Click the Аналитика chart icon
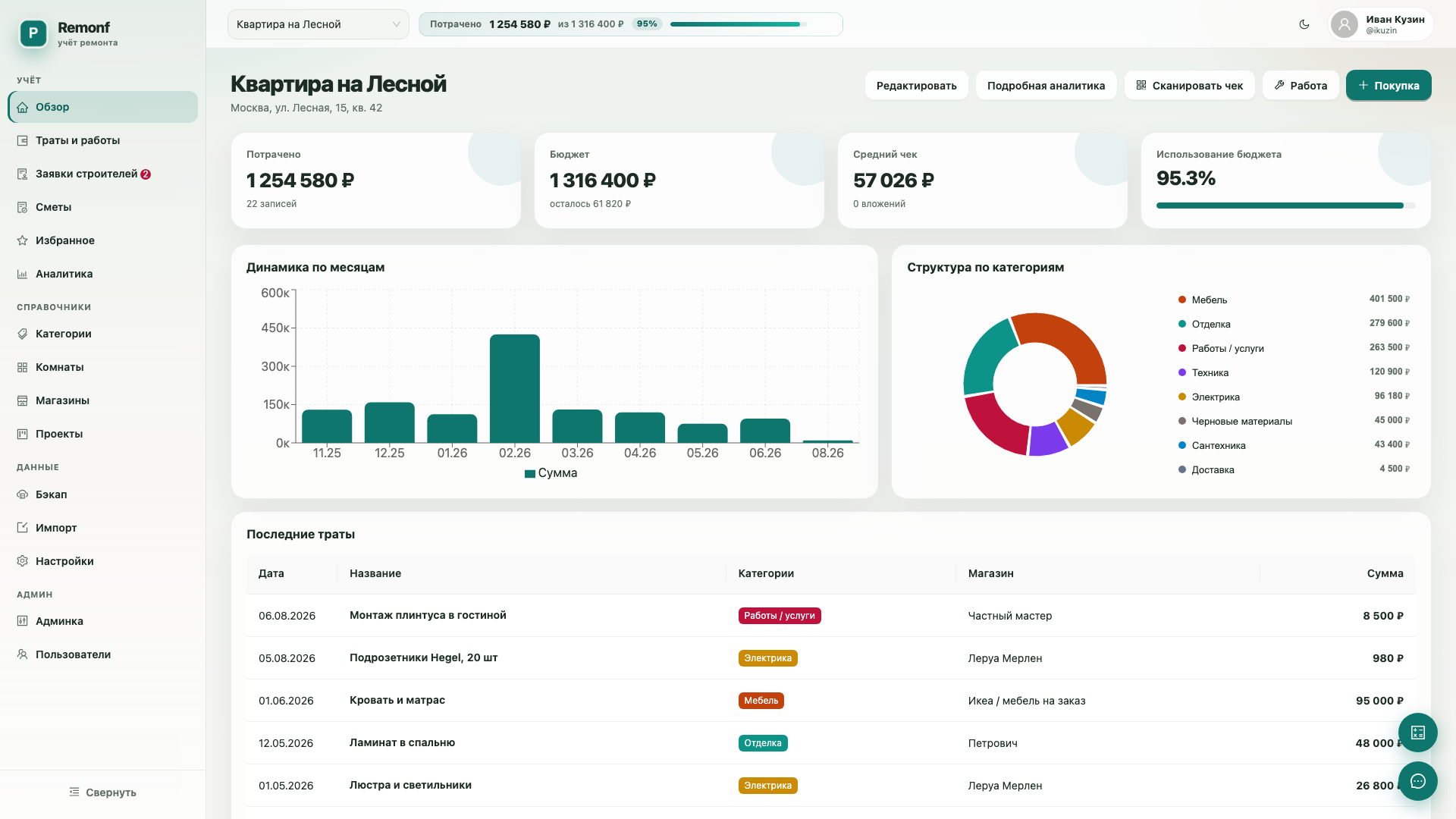 [23, 274]
